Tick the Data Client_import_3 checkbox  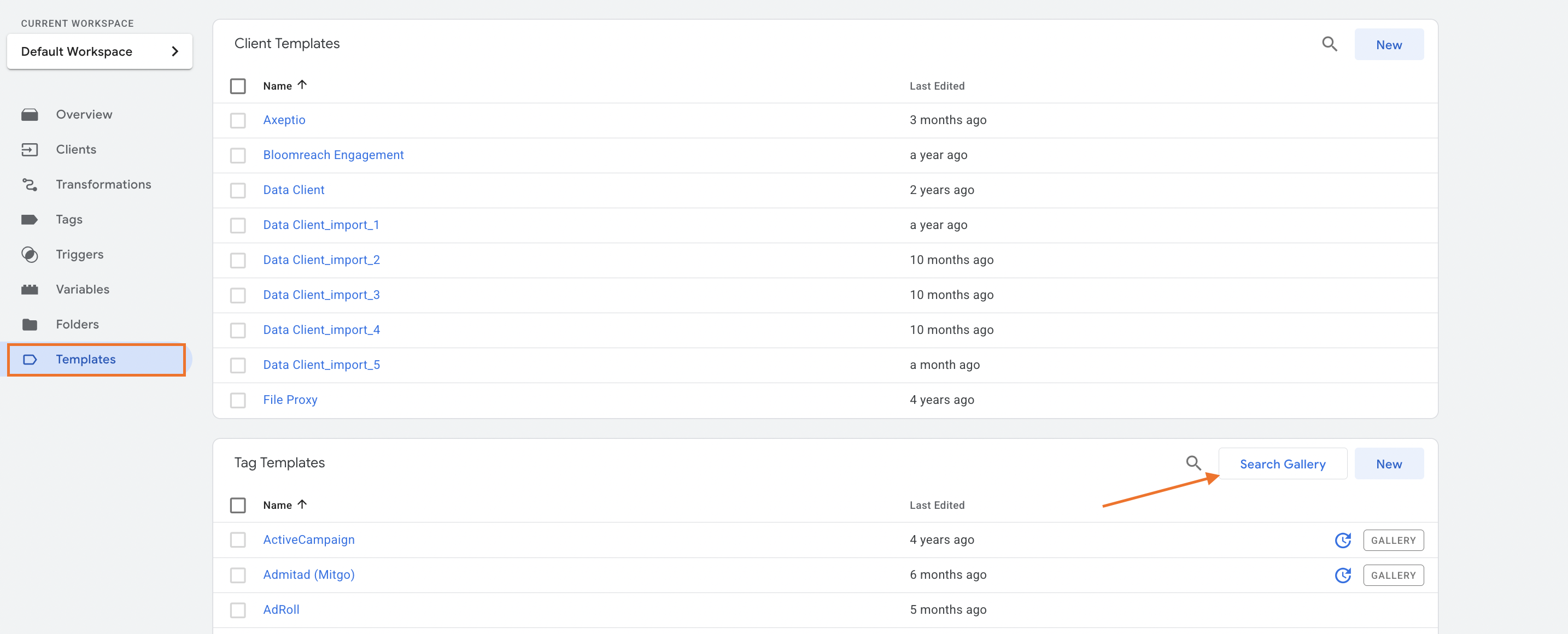tap(238, 295)
